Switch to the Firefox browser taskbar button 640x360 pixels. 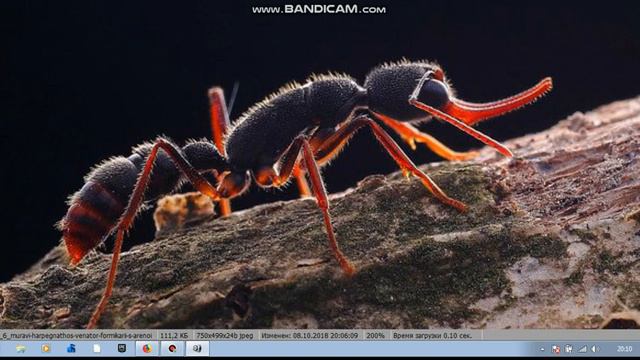pos(147,349)
